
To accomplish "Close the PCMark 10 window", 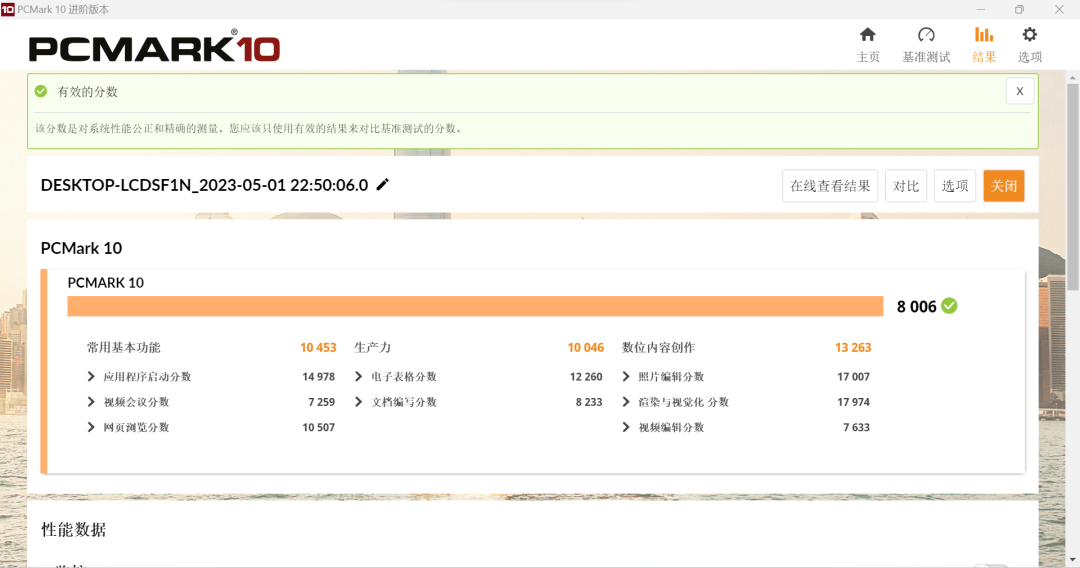I will [x=1059, y=10].
